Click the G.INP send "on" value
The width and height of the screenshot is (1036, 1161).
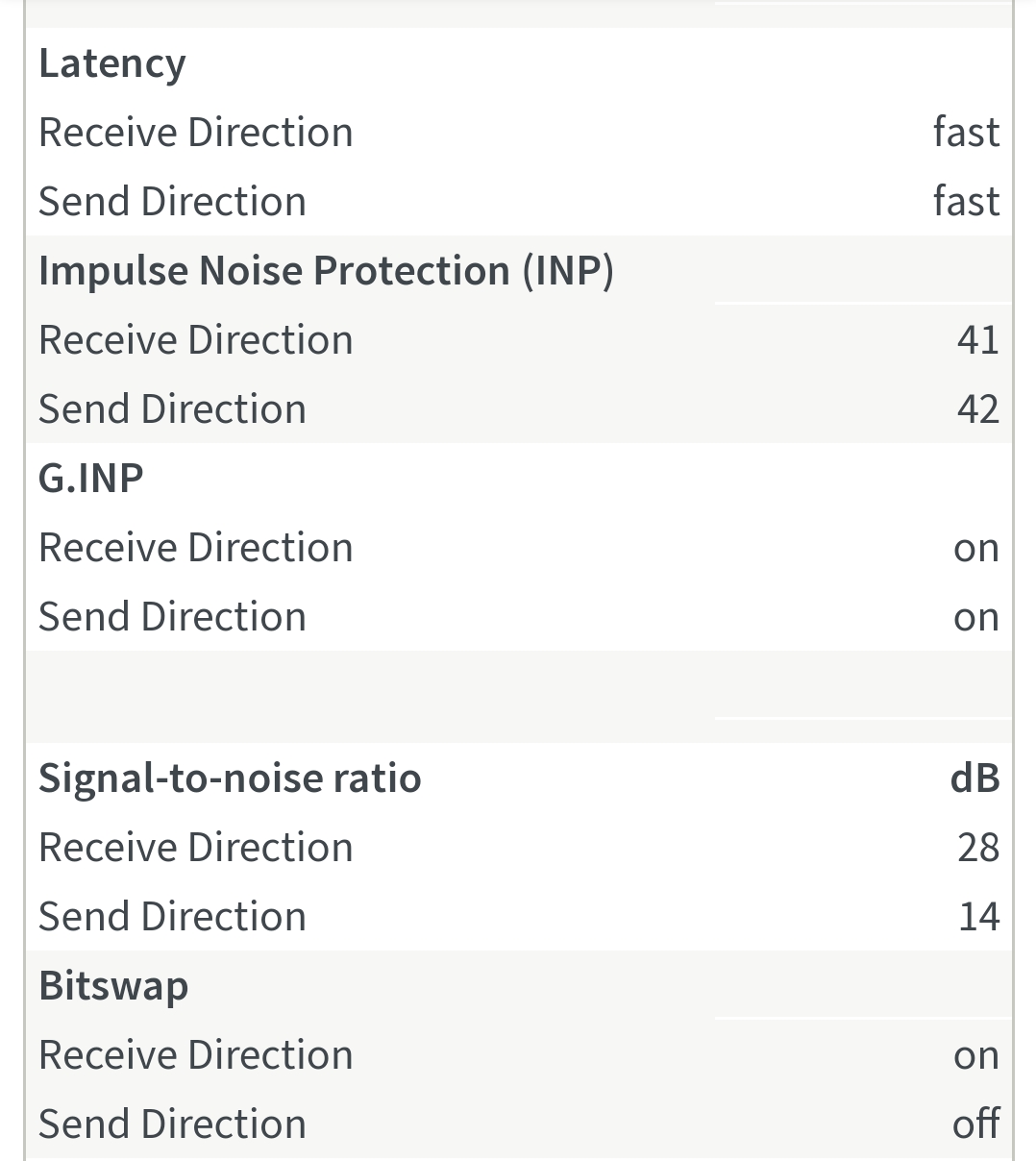(x=975, y=618)
